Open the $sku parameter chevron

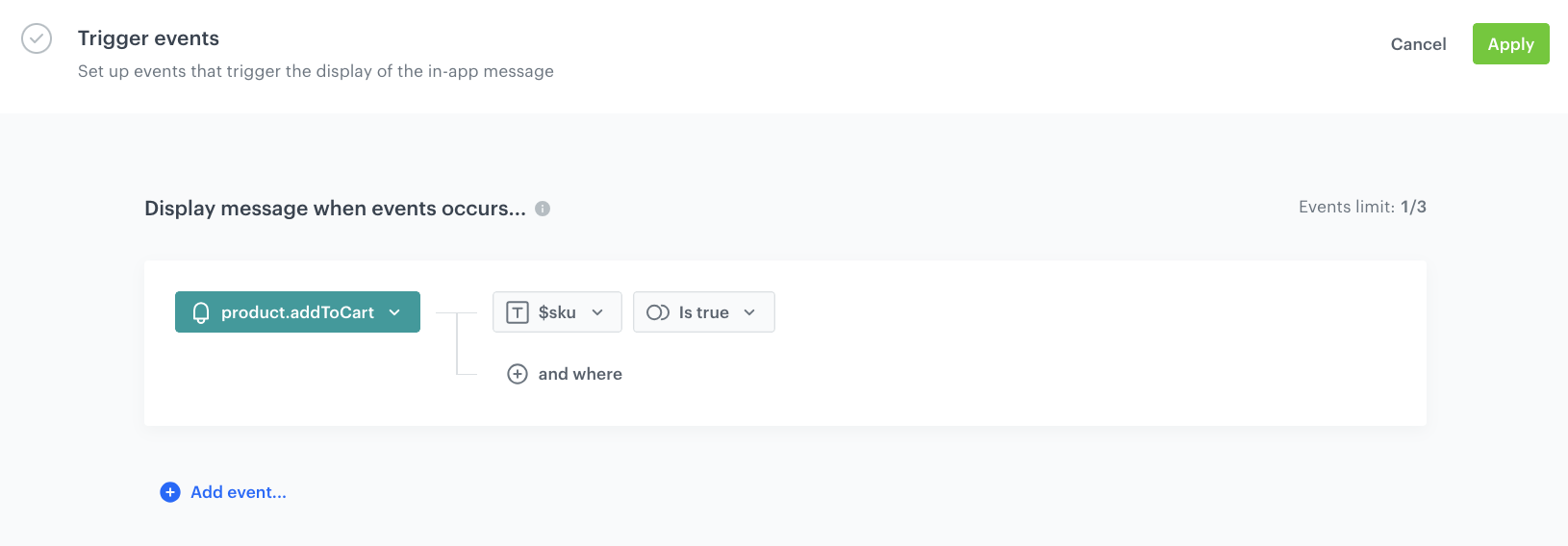(x=597, y=312)
